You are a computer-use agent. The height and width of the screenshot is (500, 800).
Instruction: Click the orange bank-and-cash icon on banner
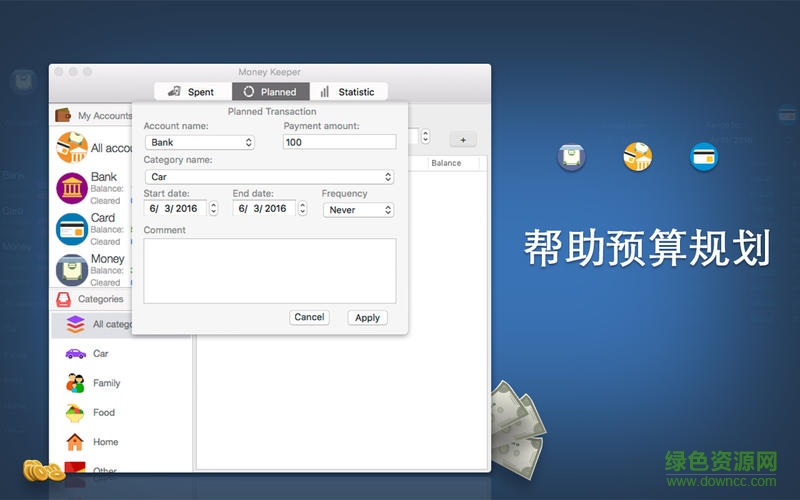click(638, 157)
